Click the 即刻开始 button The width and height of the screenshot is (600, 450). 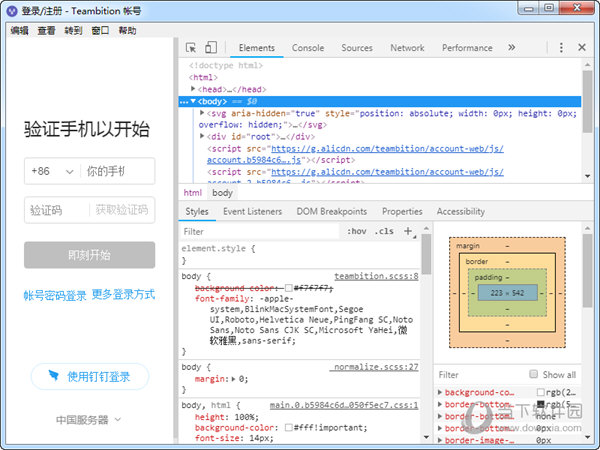click(90, 255)
